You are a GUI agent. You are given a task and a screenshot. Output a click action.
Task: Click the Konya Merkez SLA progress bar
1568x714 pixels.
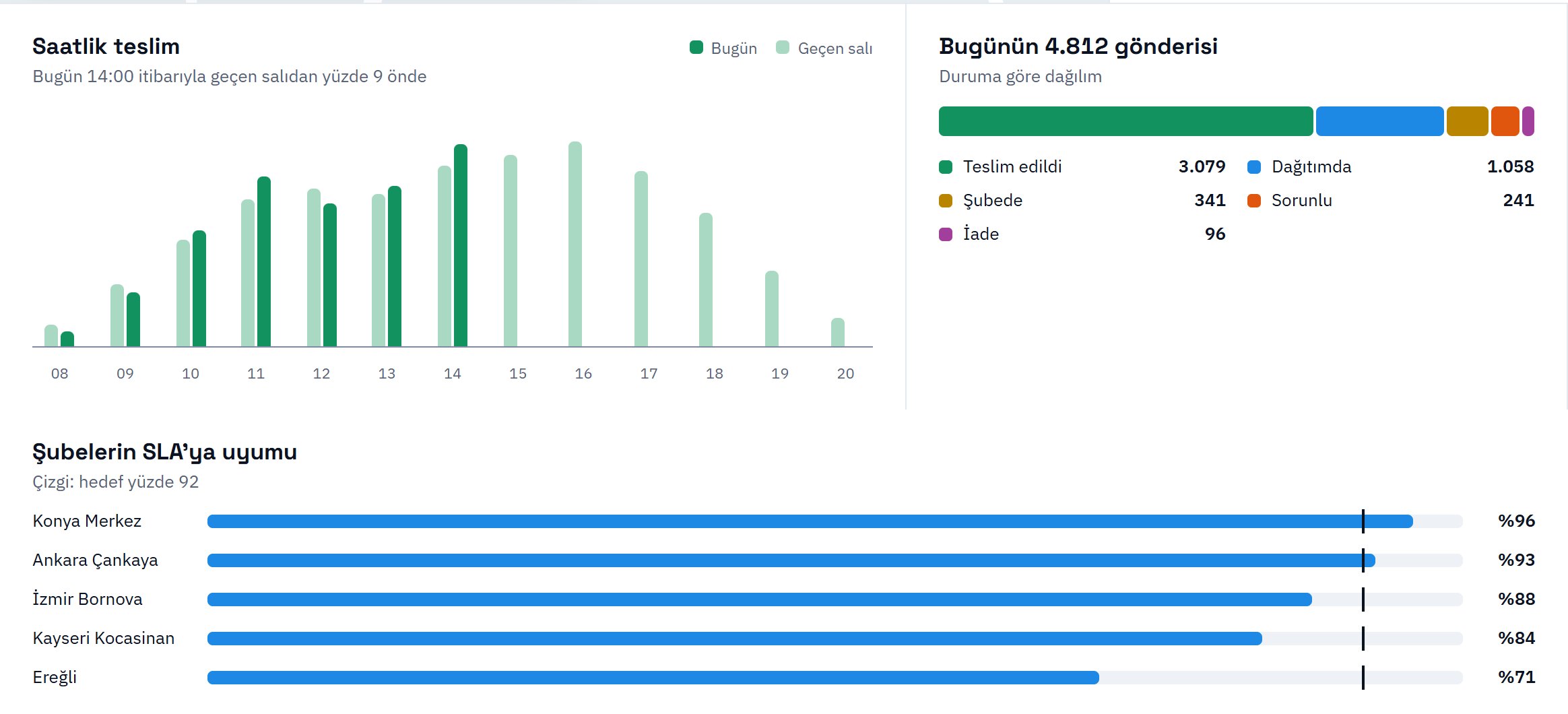pos(835,521)
